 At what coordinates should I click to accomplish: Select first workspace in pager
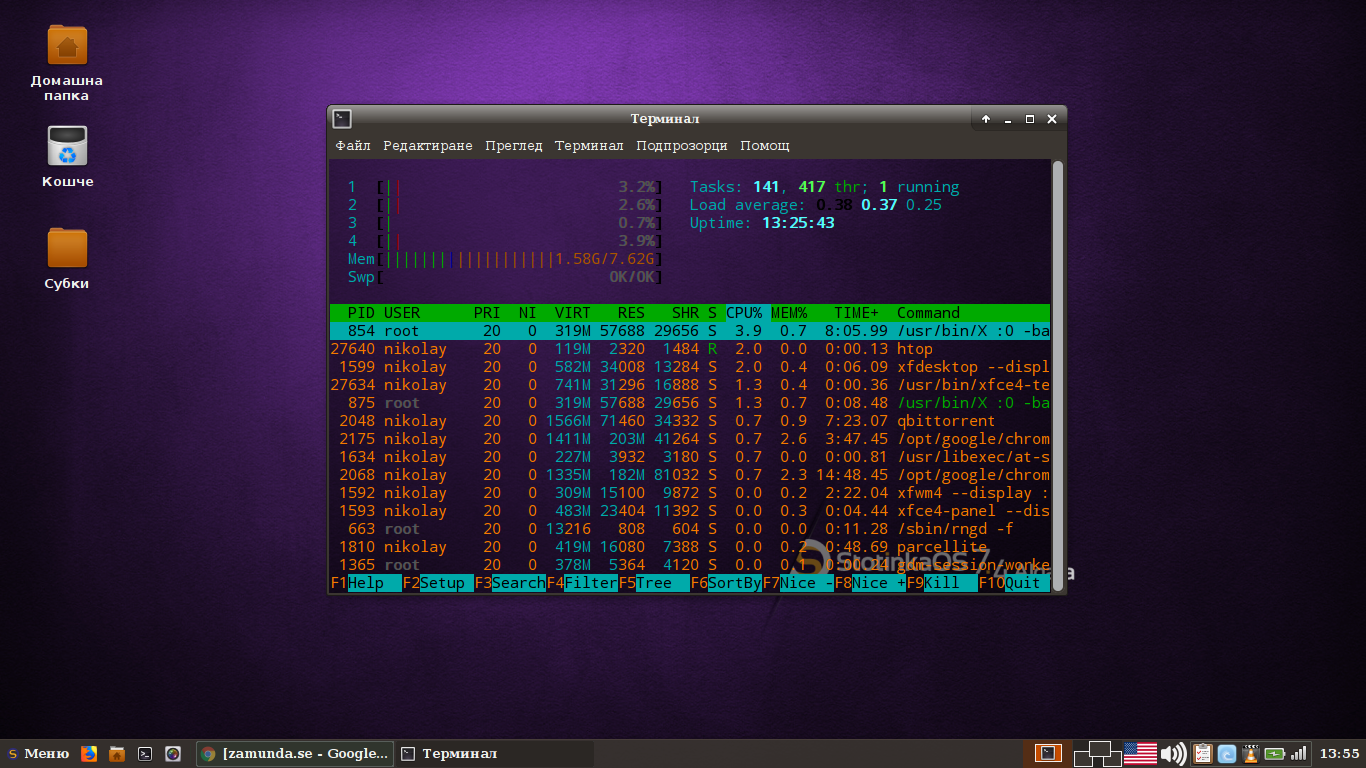(x=1048, y=754)
